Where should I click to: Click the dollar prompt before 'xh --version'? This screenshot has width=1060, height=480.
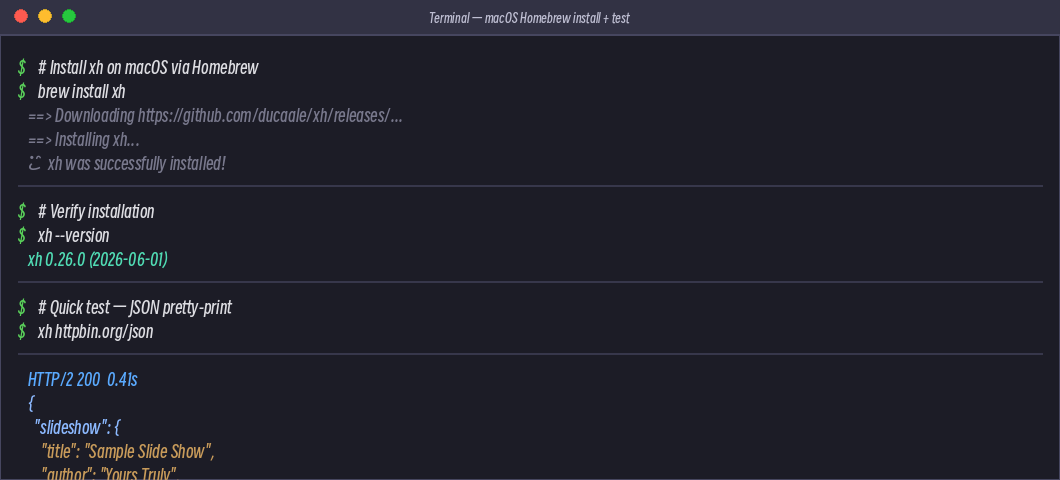[x=22, y=236]
